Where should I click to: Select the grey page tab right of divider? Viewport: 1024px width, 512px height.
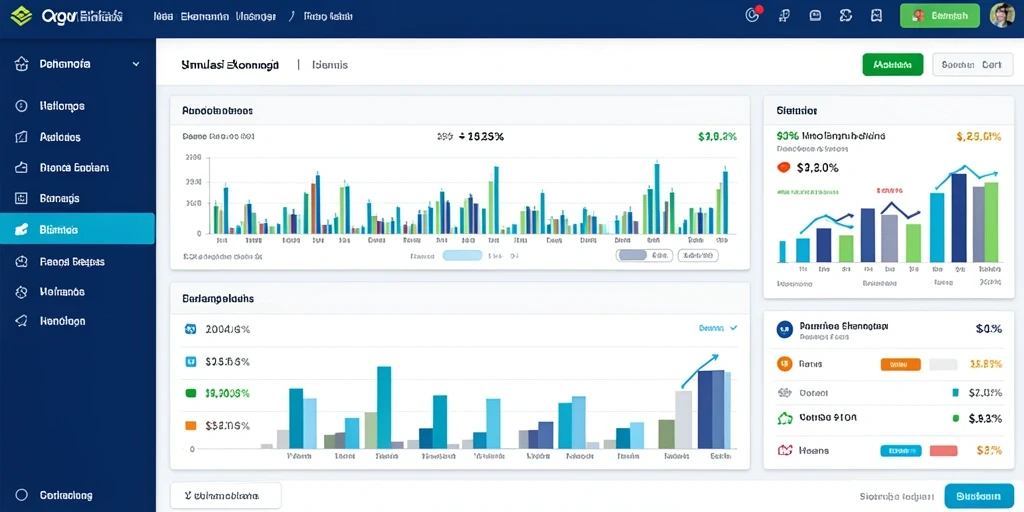pos(330,65)
